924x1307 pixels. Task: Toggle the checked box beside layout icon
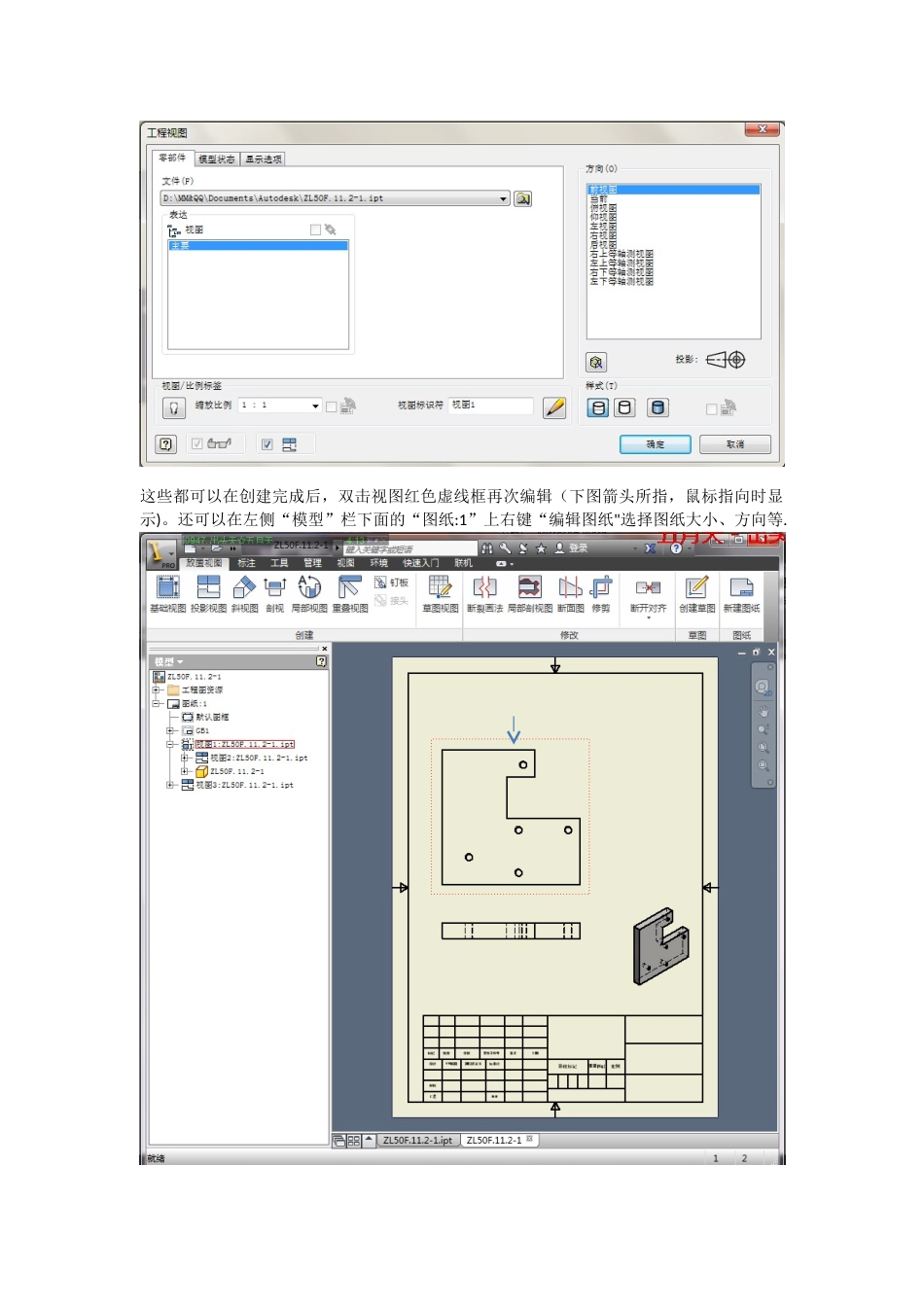tap(267, 444)
